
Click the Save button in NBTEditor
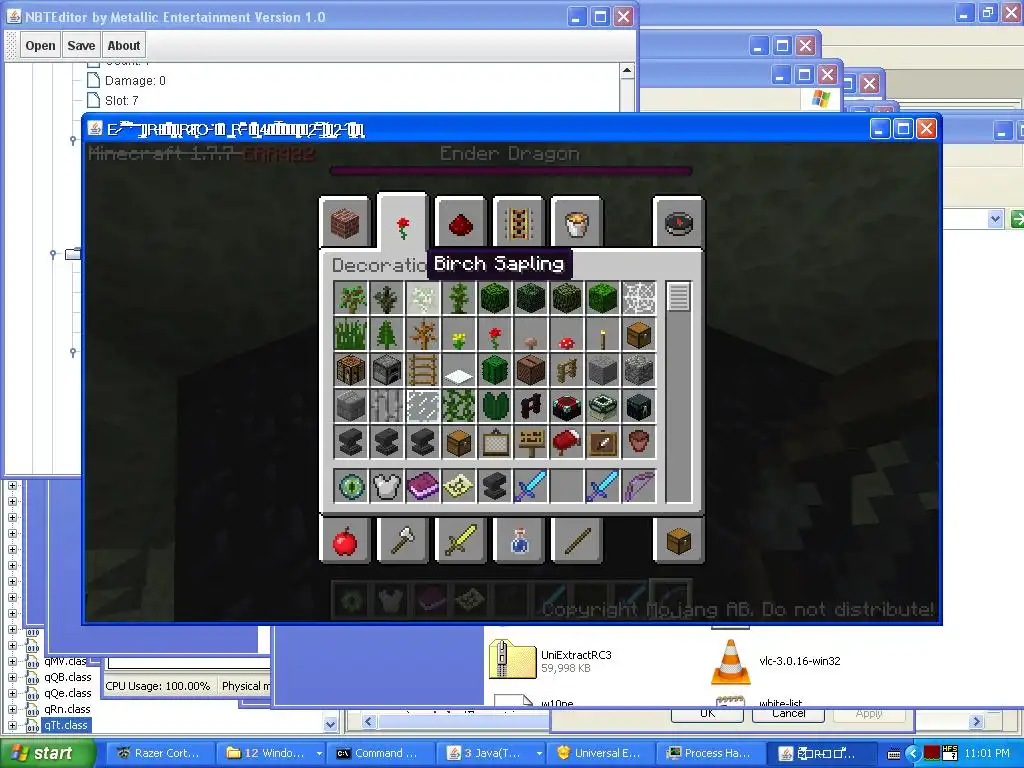pyautogui.click(x=81, y=46)
